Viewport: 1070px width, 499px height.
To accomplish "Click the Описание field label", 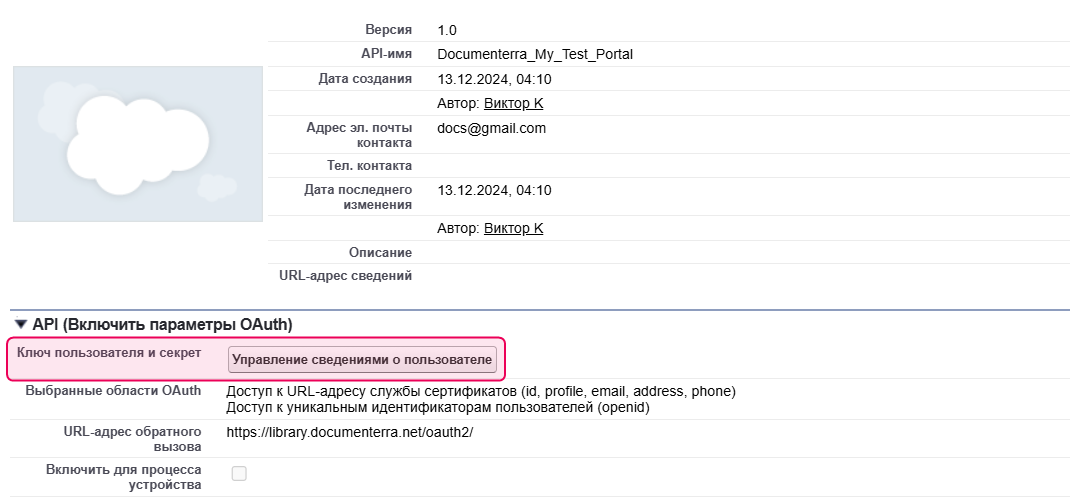I will [x=379, y=253].
